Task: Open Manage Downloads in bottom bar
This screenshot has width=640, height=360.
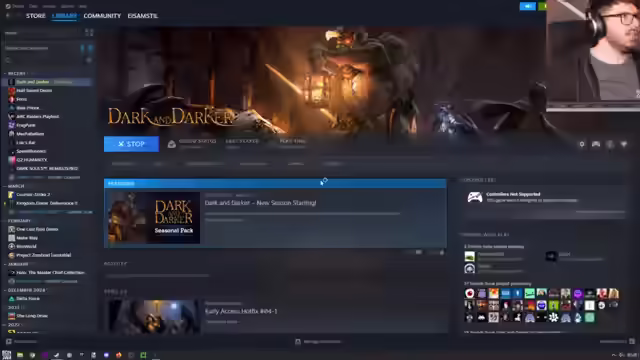Action: click(318, 342)
